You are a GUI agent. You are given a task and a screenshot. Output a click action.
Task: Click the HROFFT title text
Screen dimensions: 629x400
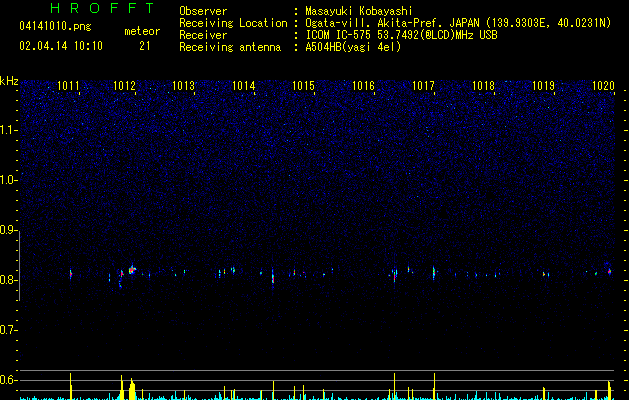click(x=102, y=8)
